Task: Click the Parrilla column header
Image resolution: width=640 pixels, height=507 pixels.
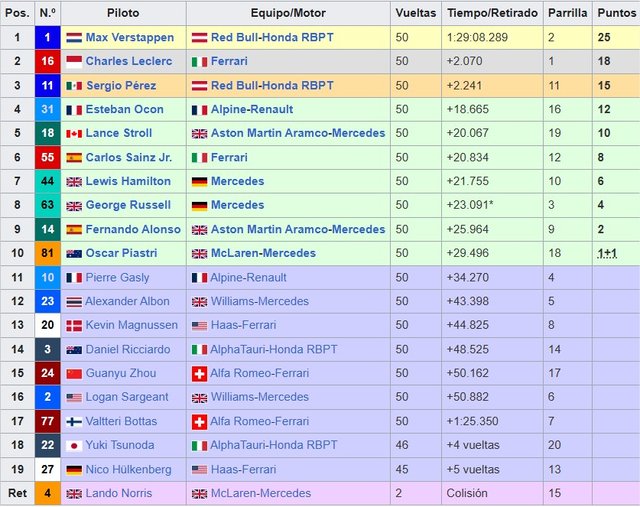Action: click(x=568, y=13)
